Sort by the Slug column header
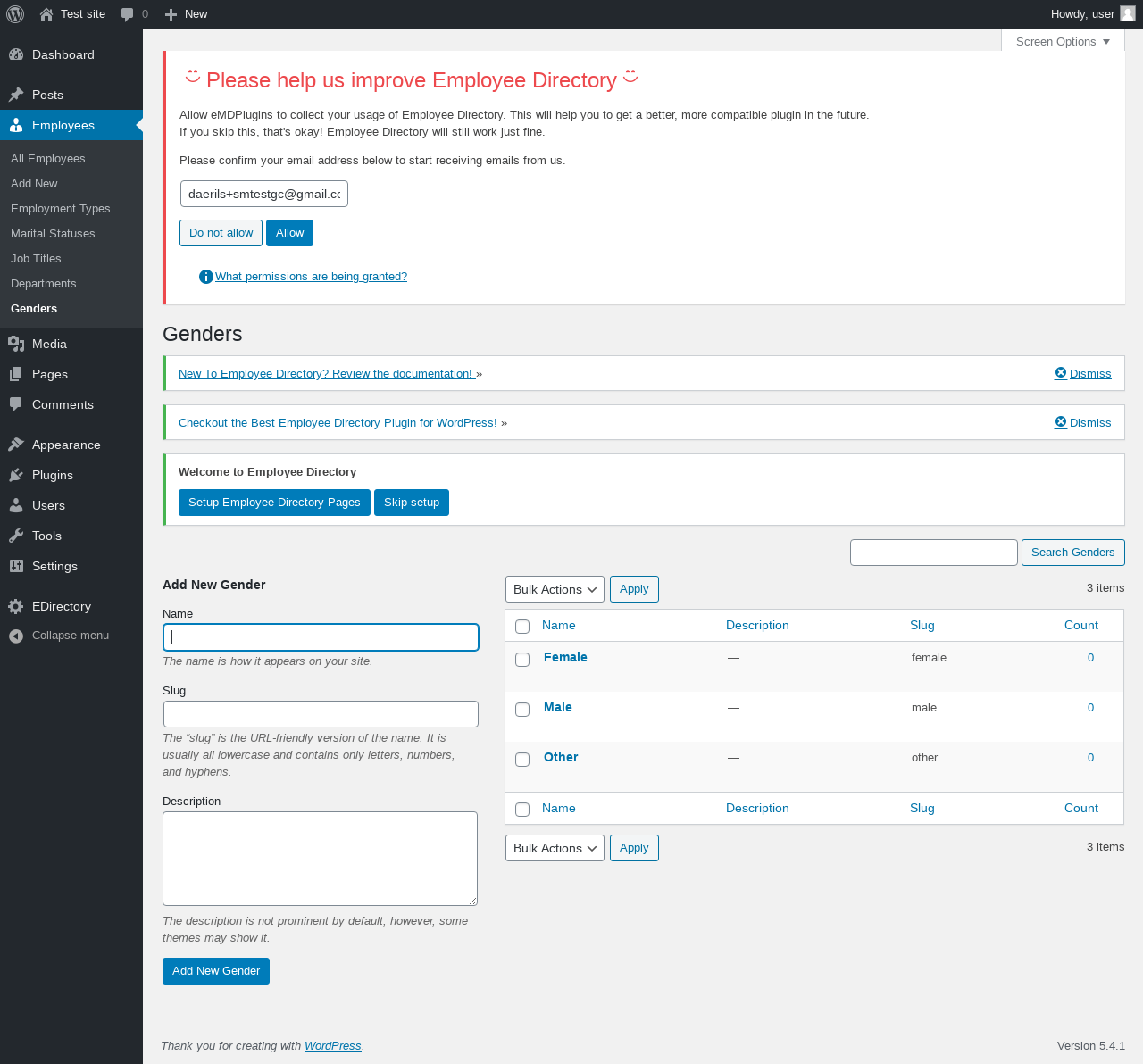The image size is (1143, 1064). (x=922, y=626)
